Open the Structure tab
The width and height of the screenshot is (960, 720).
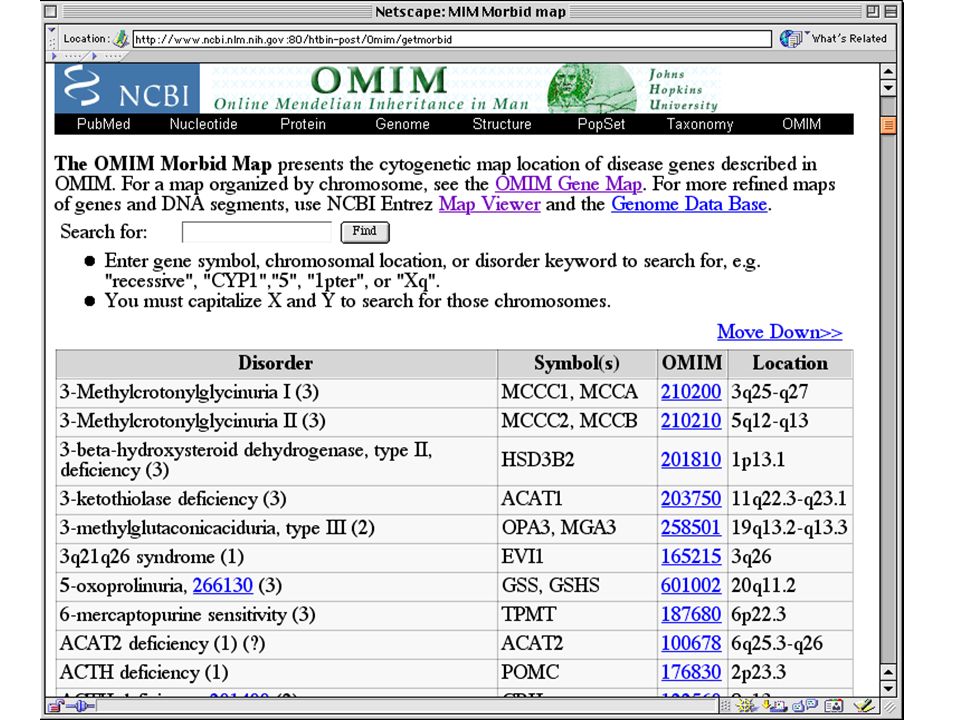pos(502,124)
